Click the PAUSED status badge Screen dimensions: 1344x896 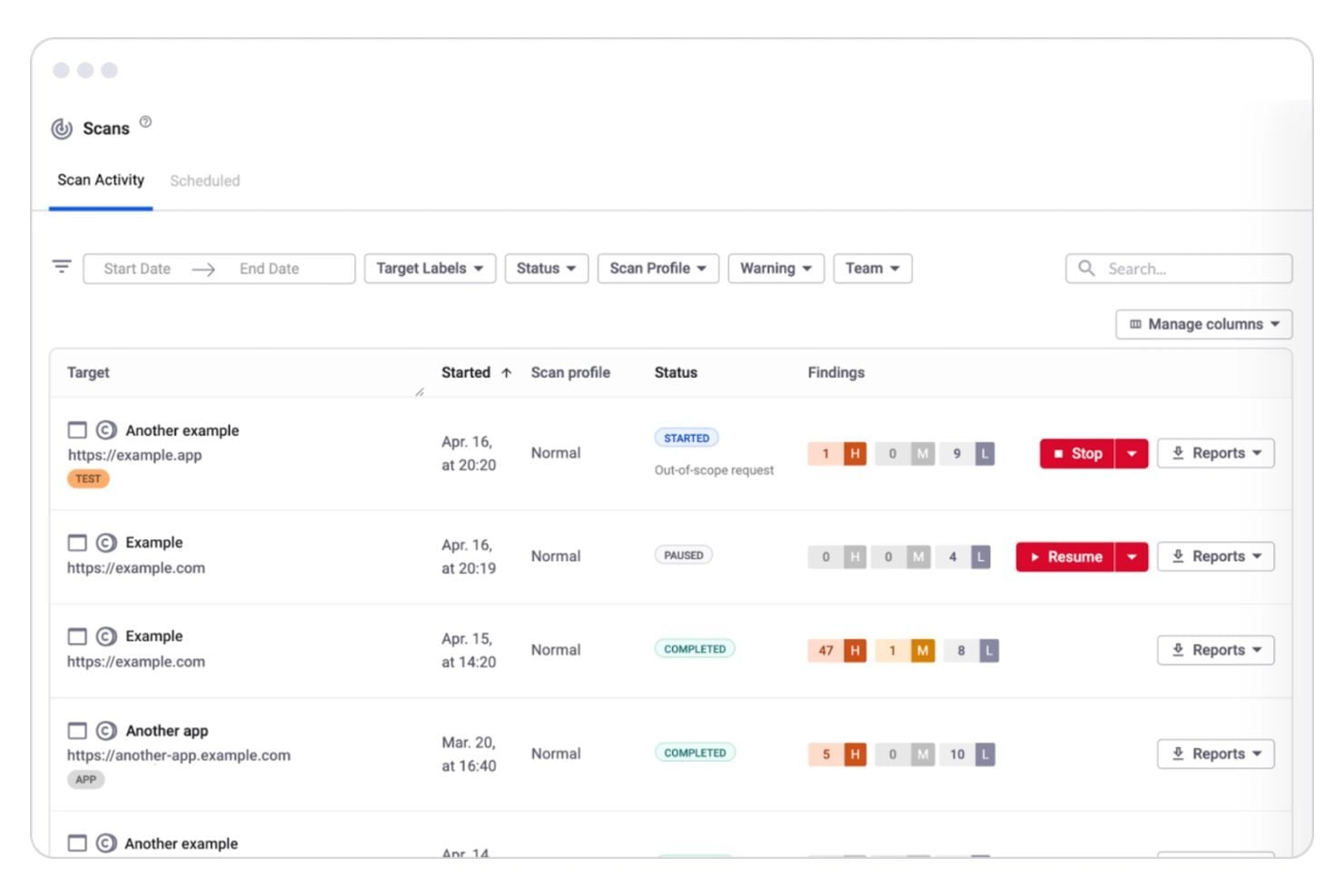[684, 555]
